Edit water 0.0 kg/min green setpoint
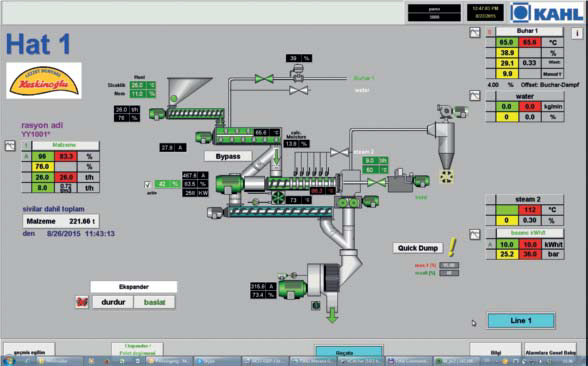Image resolution: width=588 pixels, height=366 pixels. point(506,106)
